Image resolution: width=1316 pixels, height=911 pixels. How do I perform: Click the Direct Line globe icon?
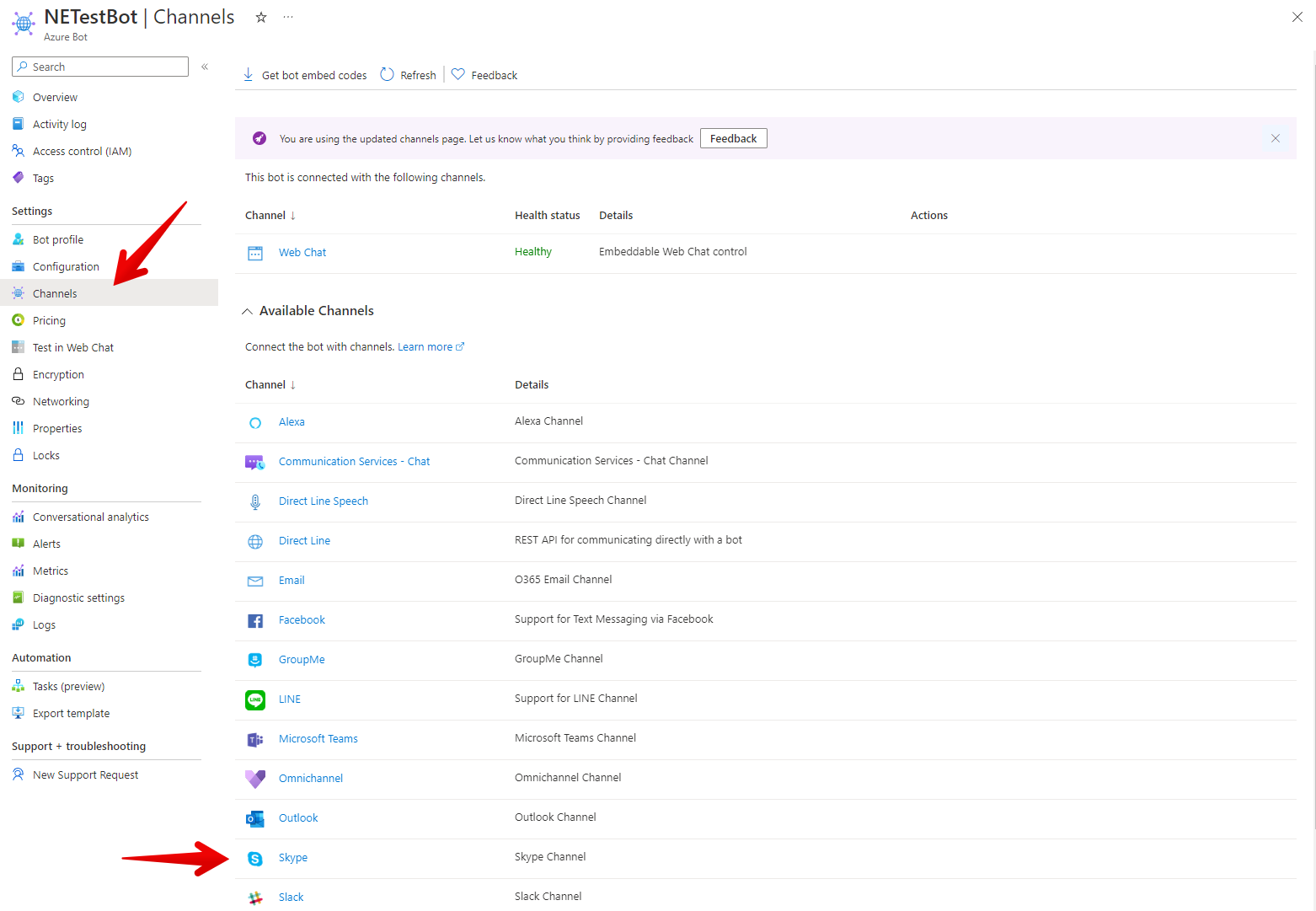[x=255, y=541]
